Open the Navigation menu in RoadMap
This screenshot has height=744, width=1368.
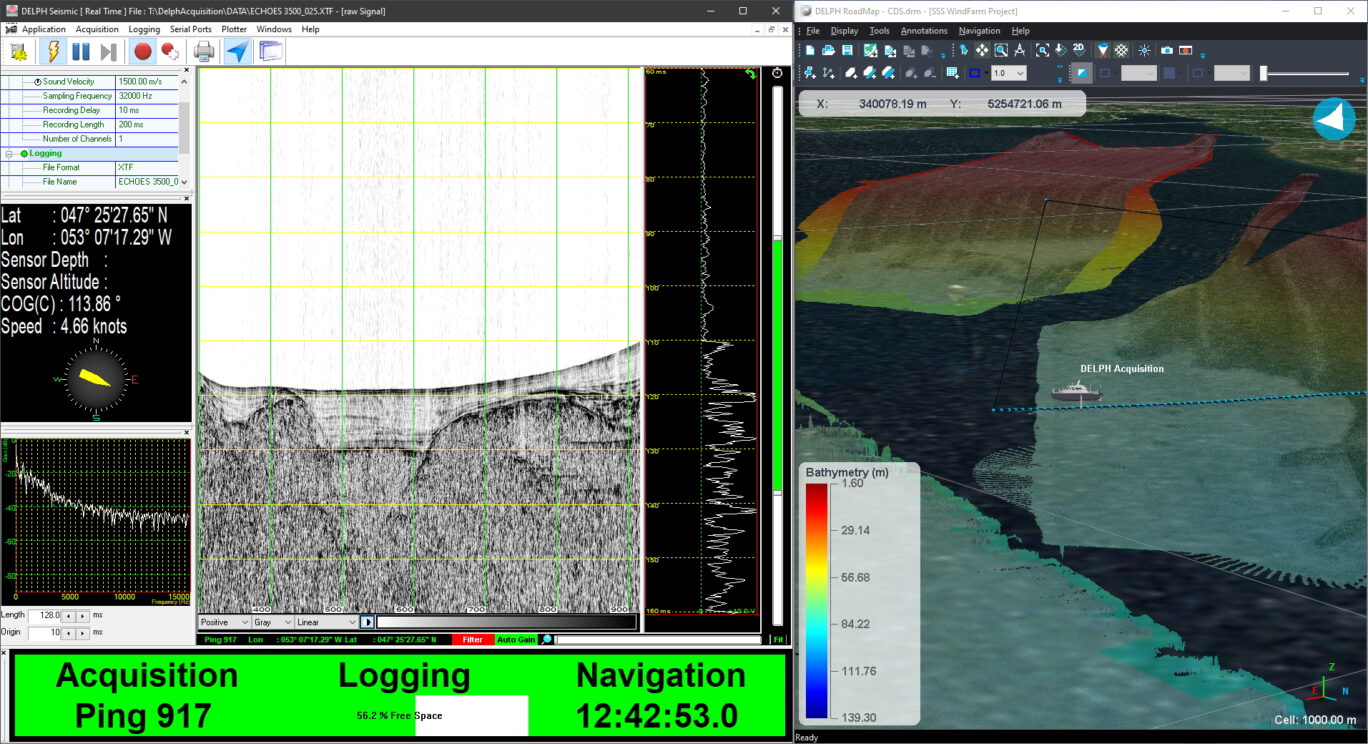tap(979, 31)
